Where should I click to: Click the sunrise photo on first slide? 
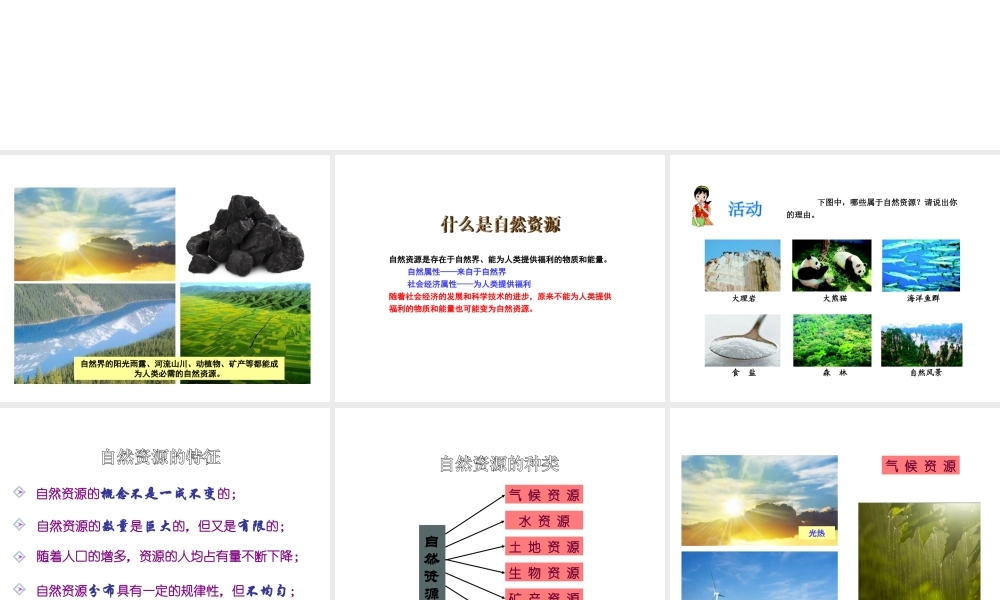[94, 234]
